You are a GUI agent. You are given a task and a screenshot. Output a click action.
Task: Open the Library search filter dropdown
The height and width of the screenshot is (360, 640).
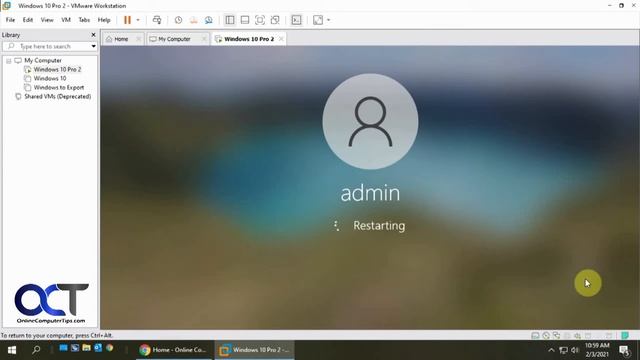[x=93, y=47]
